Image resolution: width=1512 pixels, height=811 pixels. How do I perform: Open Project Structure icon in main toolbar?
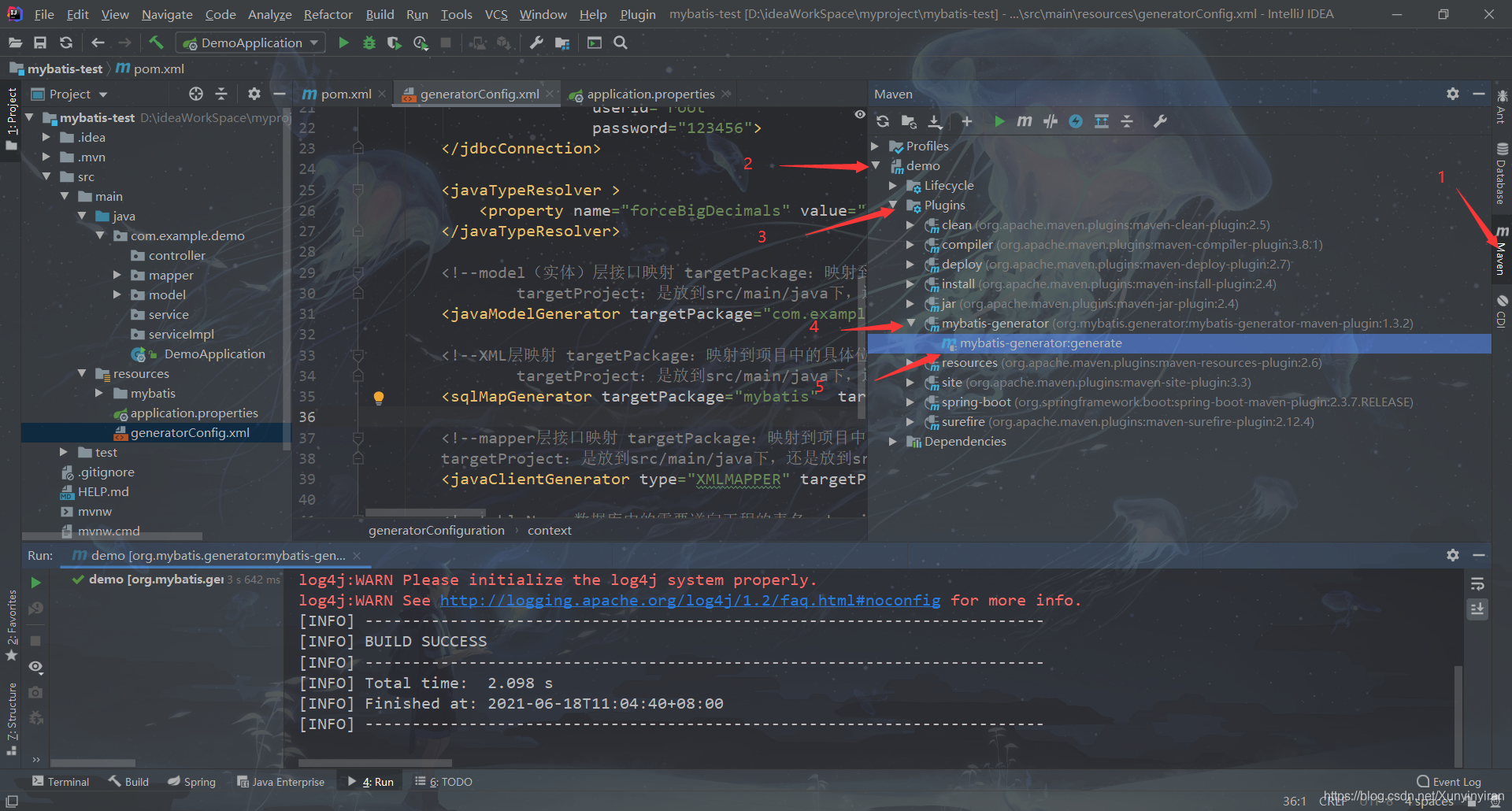562,43
